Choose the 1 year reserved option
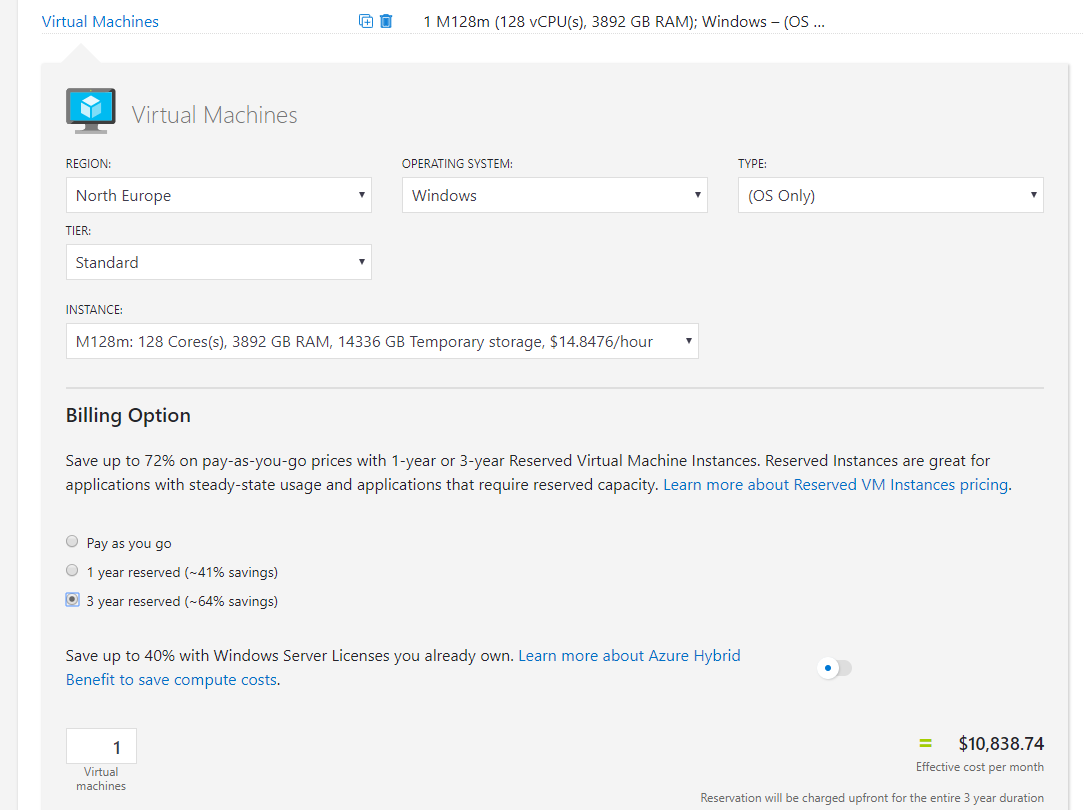The height and width of the screenshot is (810, 1083). pyautogui.click(x=72, y=571)
